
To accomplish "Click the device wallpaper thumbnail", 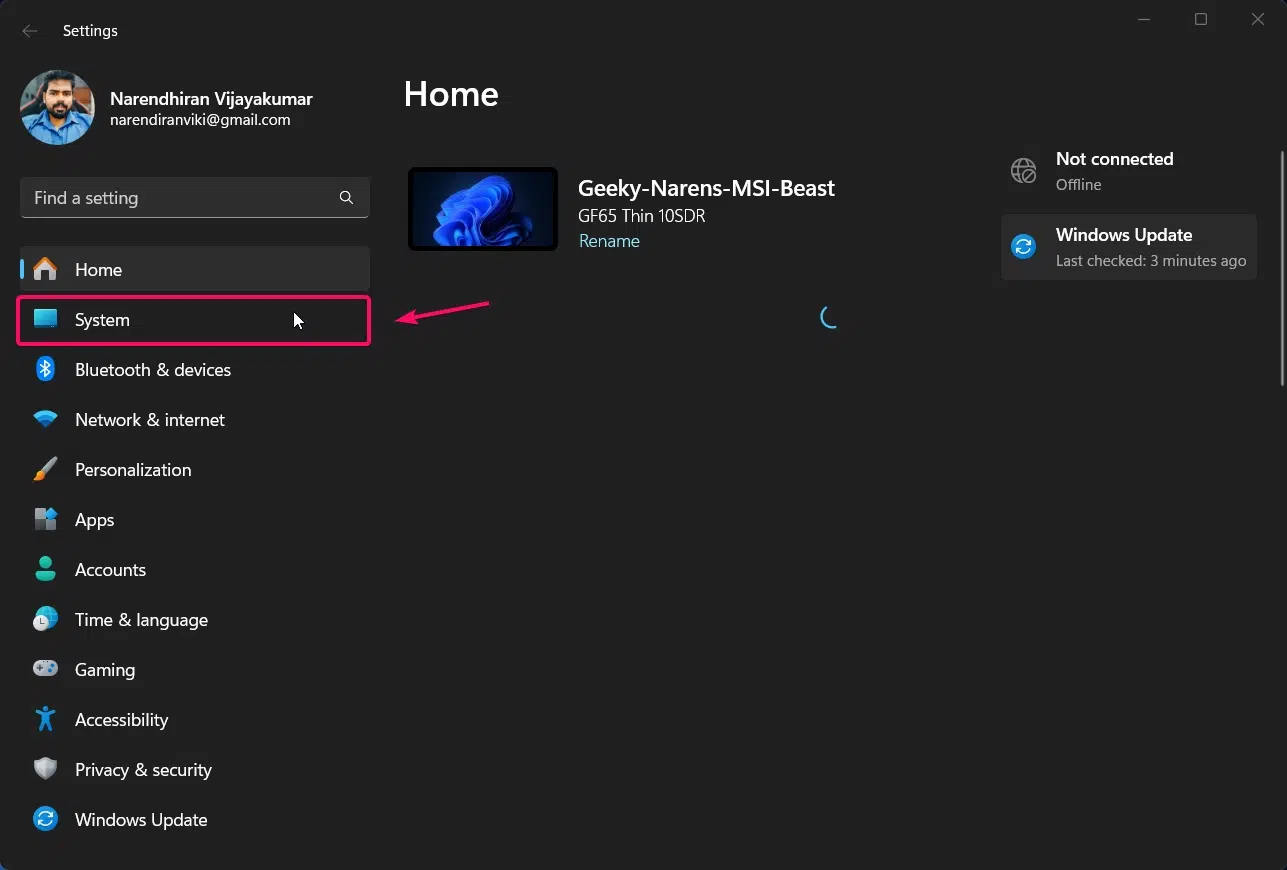I will point(483,209).
